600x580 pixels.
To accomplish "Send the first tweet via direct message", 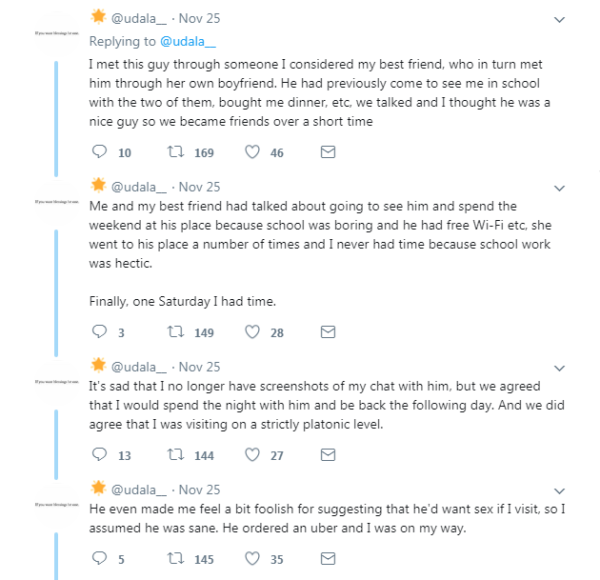I will [x=328, y=152].
